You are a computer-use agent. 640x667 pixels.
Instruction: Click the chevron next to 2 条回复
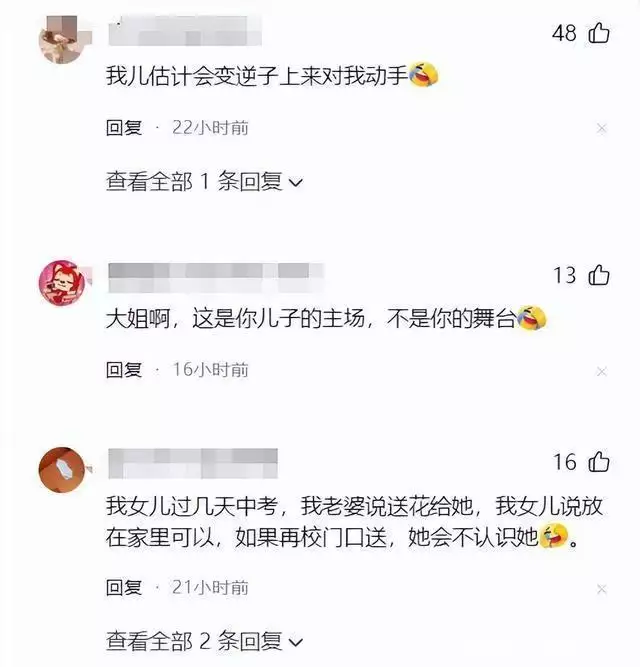click(296, 642)
